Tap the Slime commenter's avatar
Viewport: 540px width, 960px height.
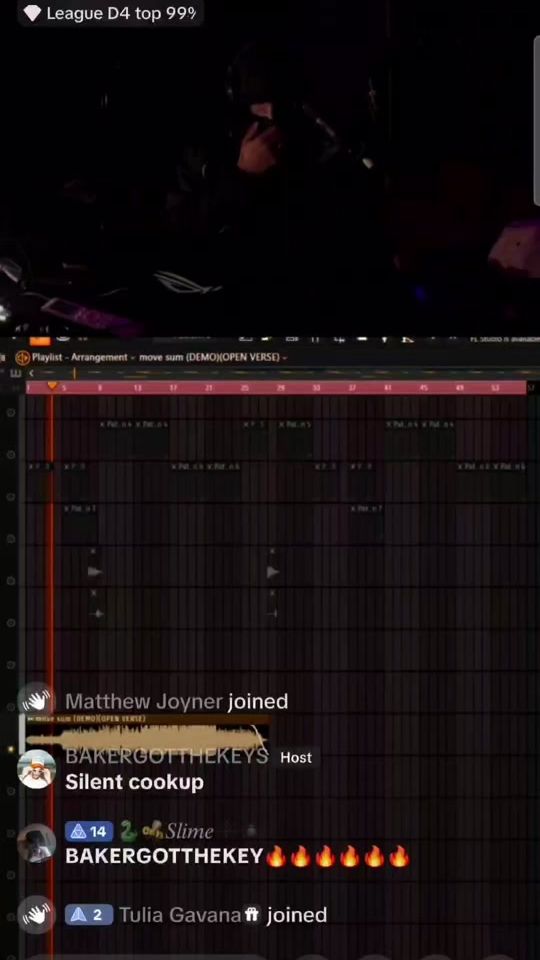(37, 842)
